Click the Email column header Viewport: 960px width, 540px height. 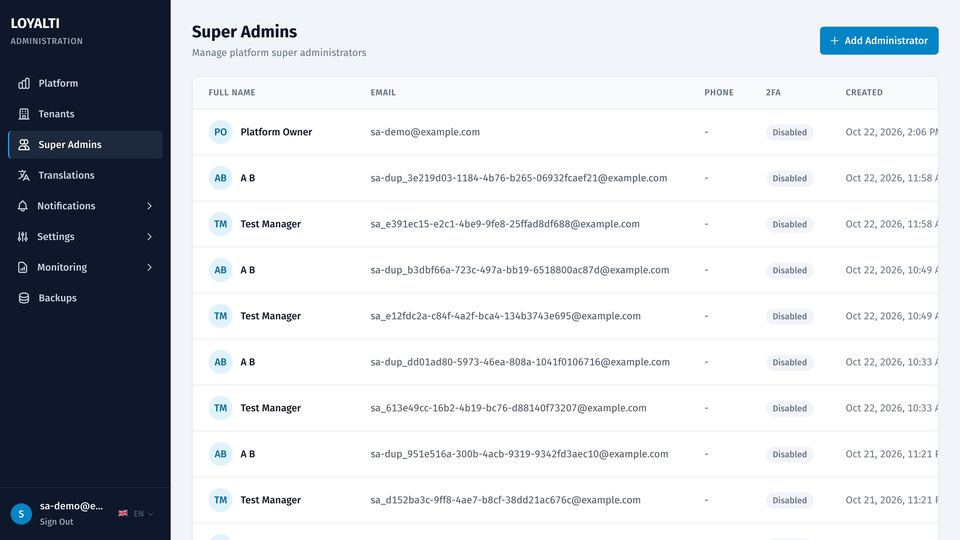pyautogui.click(x=383, y=92)
